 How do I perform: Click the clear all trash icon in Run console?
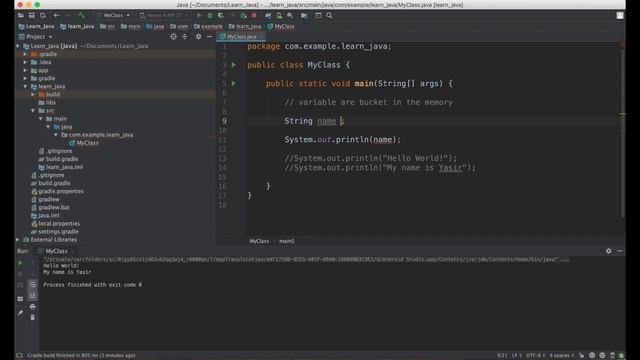point(33,317)
